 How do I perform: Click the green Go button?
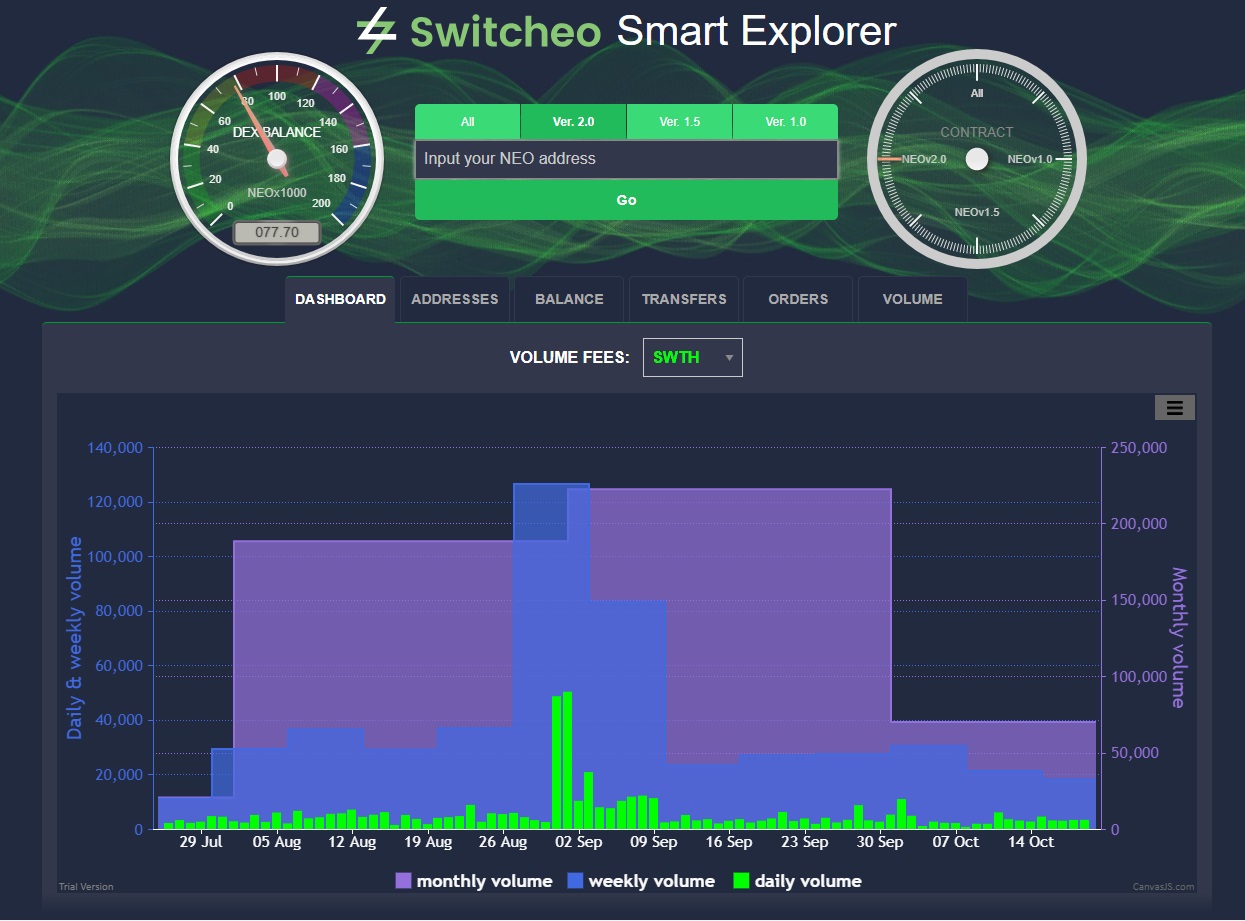pos(626,200)
